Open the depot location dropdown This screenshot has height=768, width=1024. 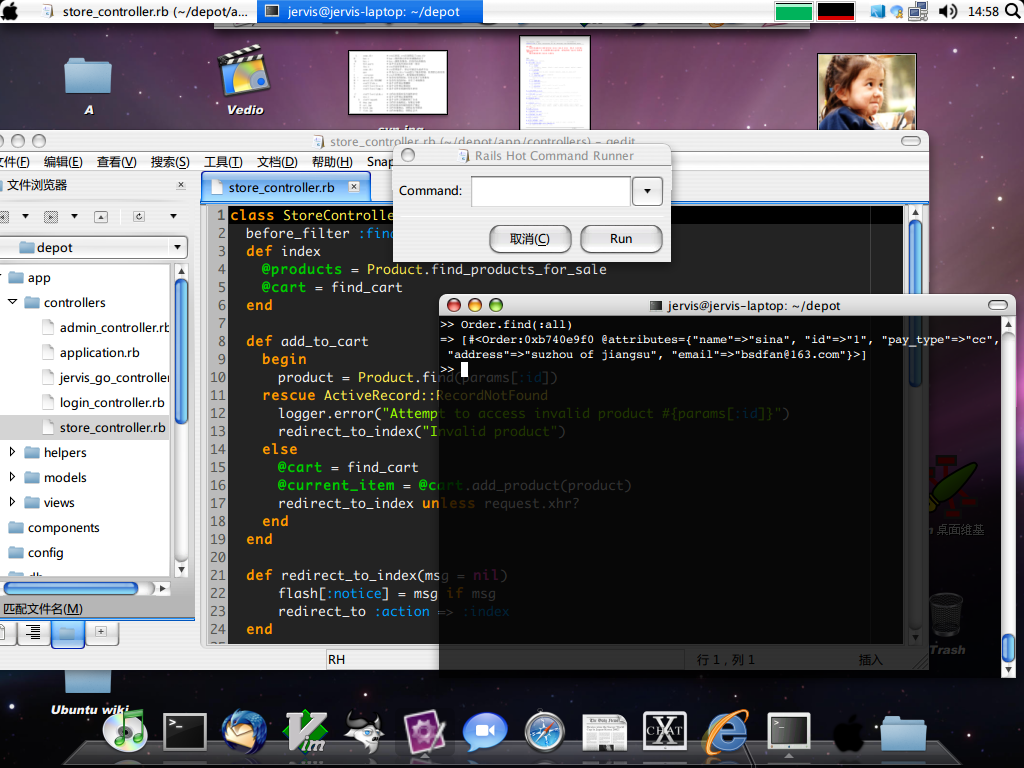click(94, 248)
